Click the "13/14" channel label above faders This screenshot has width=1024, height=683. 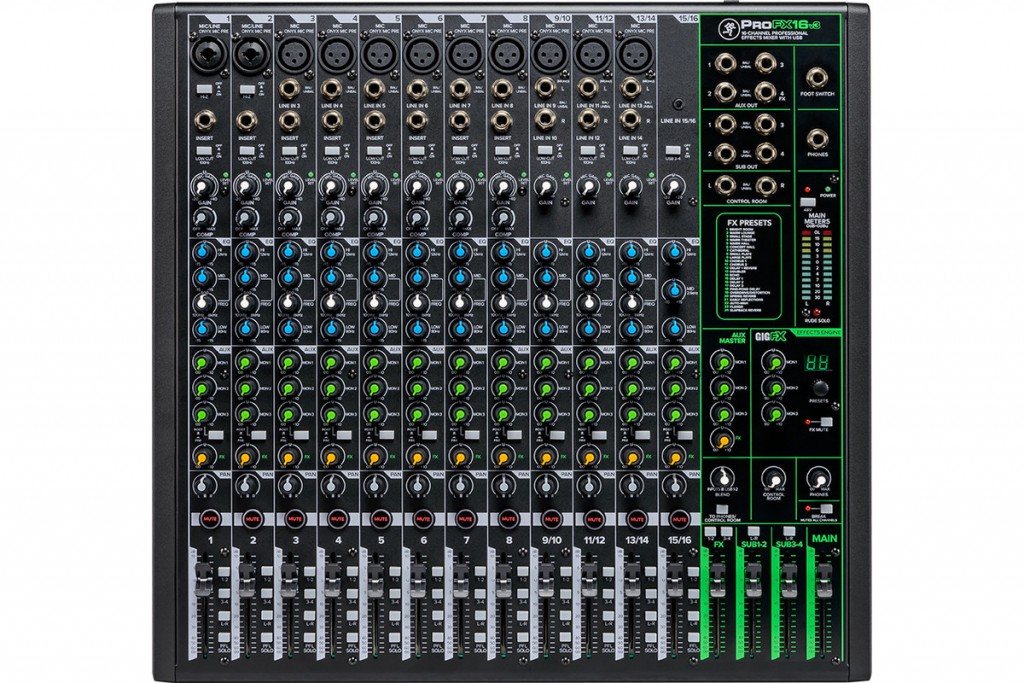637,540
